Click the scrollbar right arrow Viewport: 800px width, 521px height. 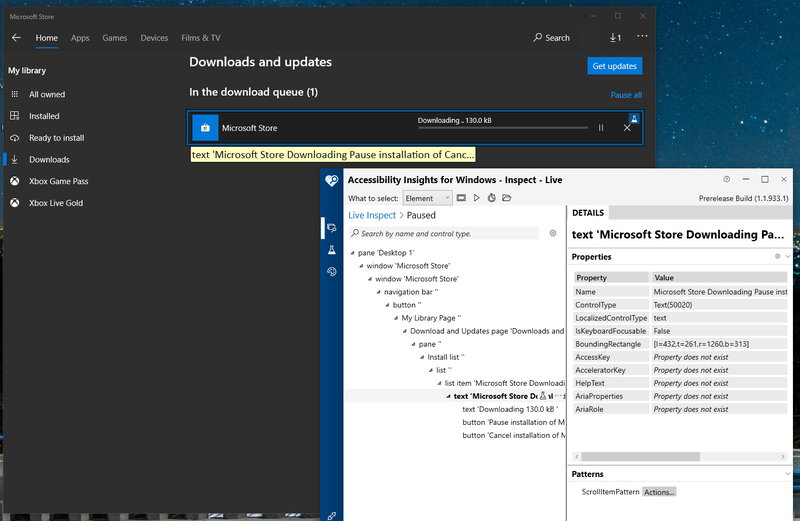tap(783, 457)
